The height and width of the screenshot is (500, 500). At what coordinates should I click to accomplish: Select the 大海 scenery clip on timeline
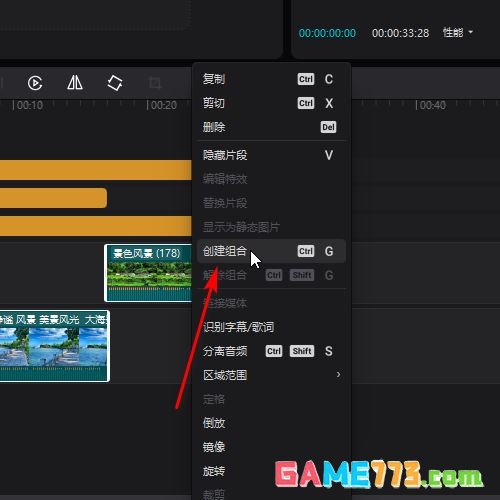pyautogui.click(x=54, y=346)
